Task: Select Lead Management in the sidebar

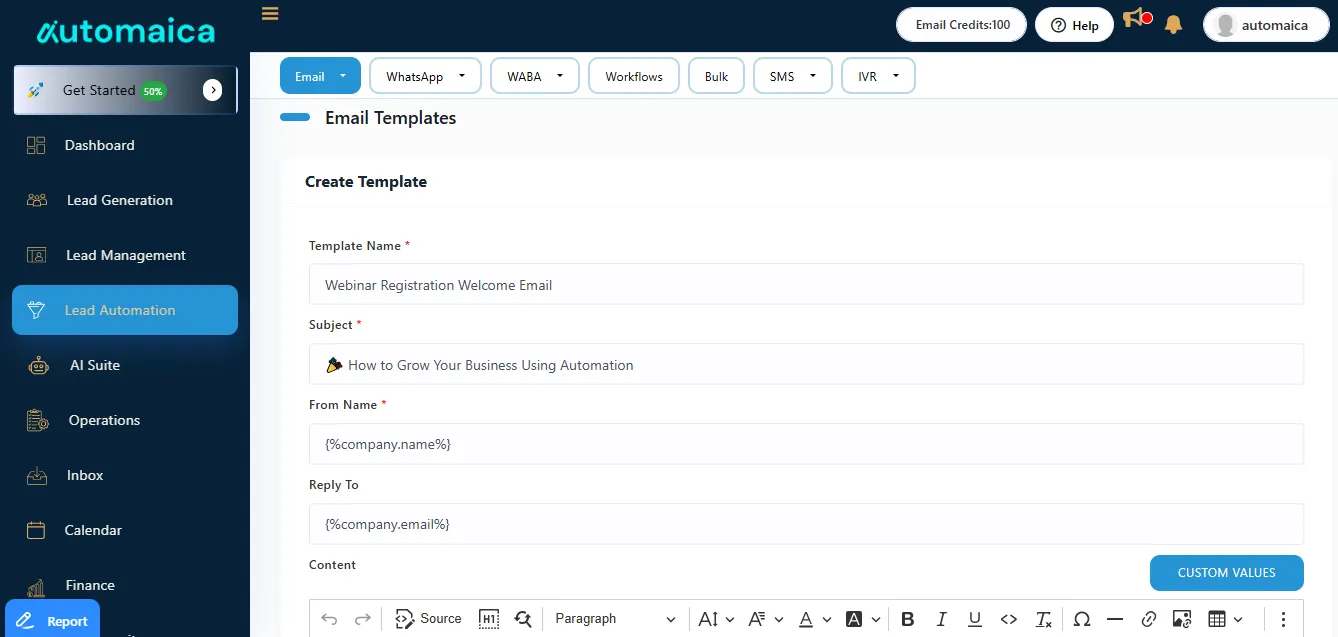Action: pos(125,255)
